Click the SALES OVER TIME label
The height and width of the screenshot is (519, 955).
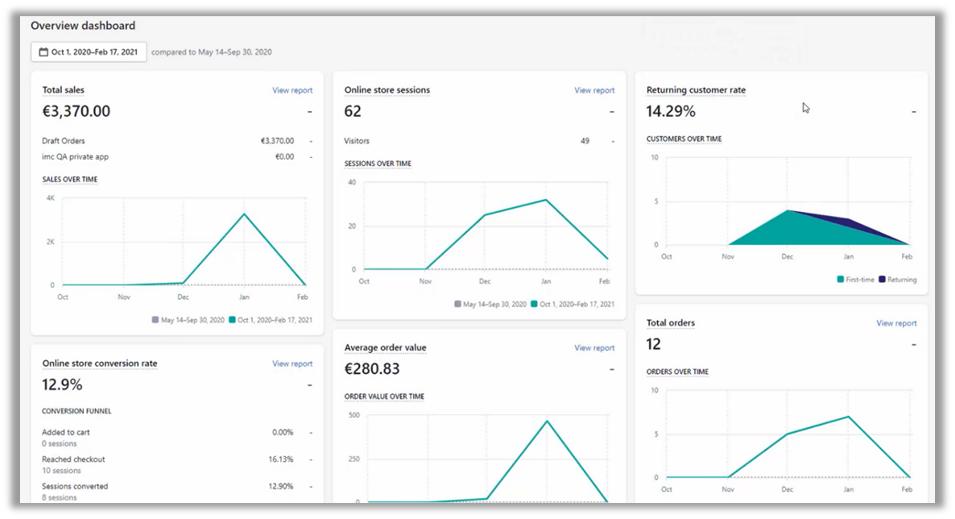click(x=70, y=180)
